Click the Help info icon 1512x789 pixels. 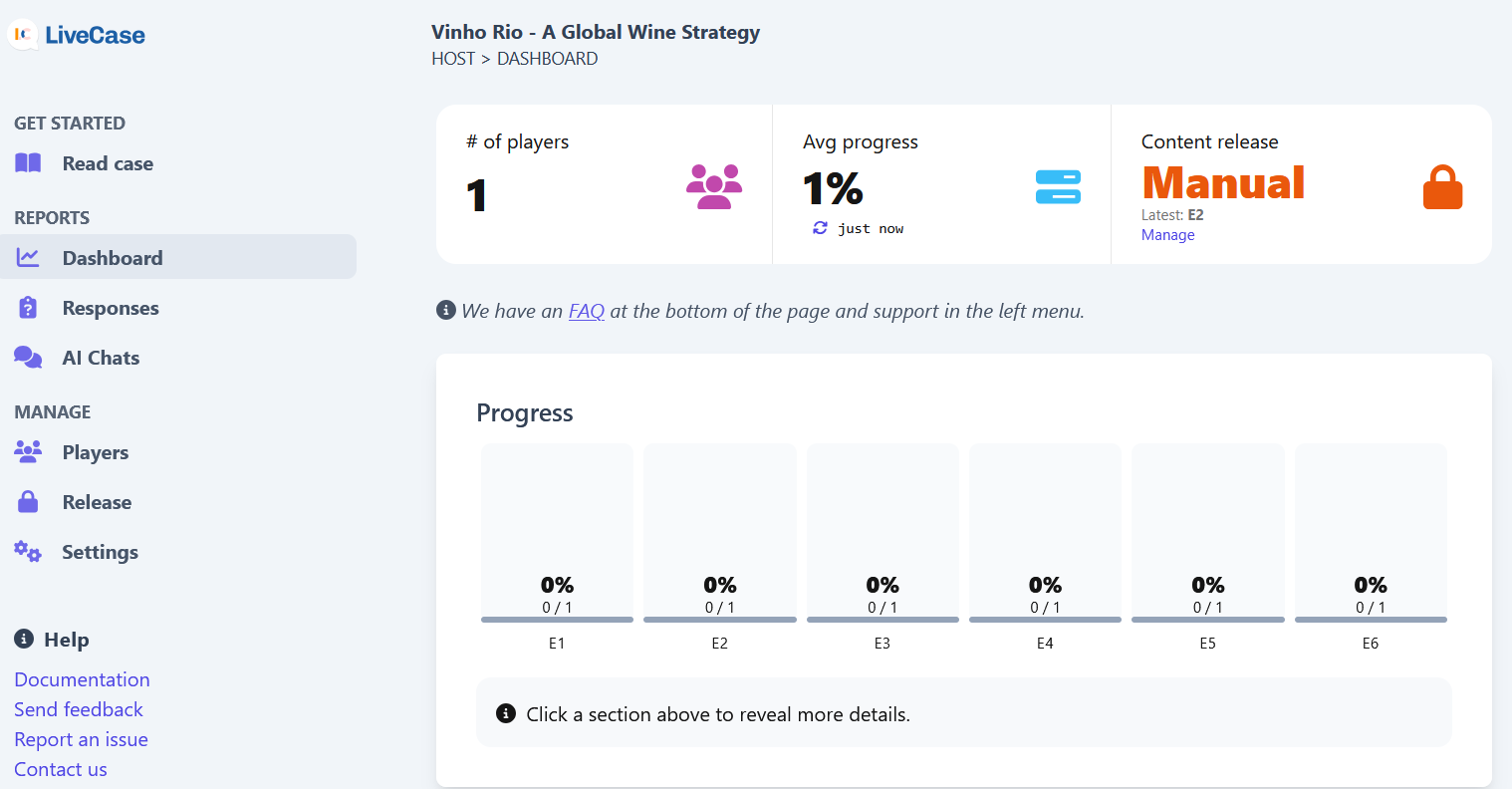[x=22, y=640]
